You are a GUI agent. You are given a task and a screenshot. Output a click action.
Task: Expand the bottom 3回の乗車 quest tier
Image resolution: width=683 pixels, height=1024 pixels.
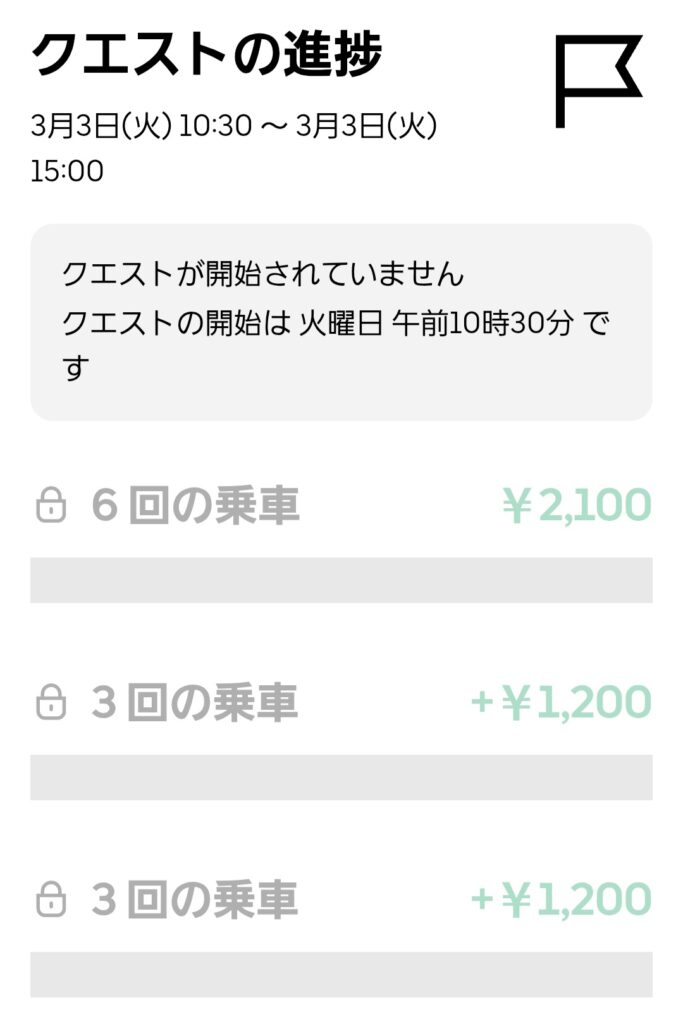pyautogui.click(x=200, y=897)
